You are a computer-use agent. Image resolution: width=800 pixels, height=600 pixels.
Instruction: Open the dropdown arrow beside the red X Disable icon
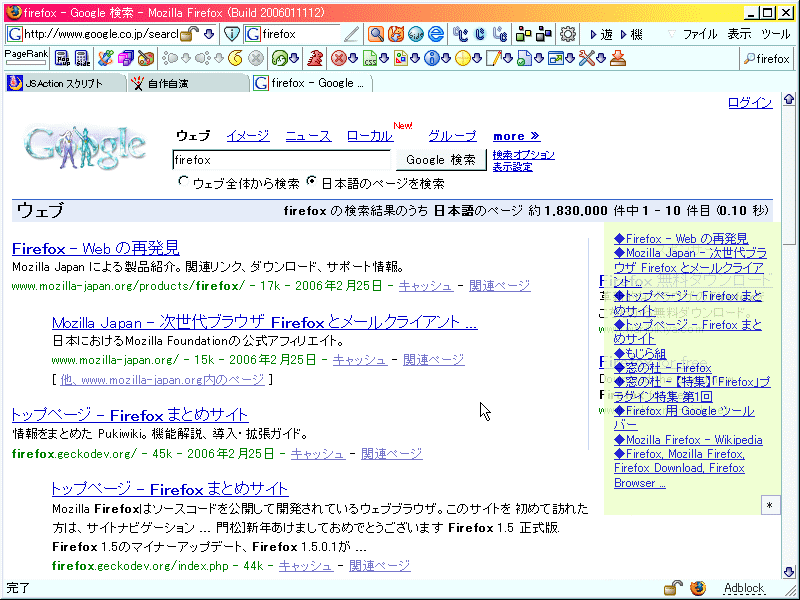(x=353, y=59)
